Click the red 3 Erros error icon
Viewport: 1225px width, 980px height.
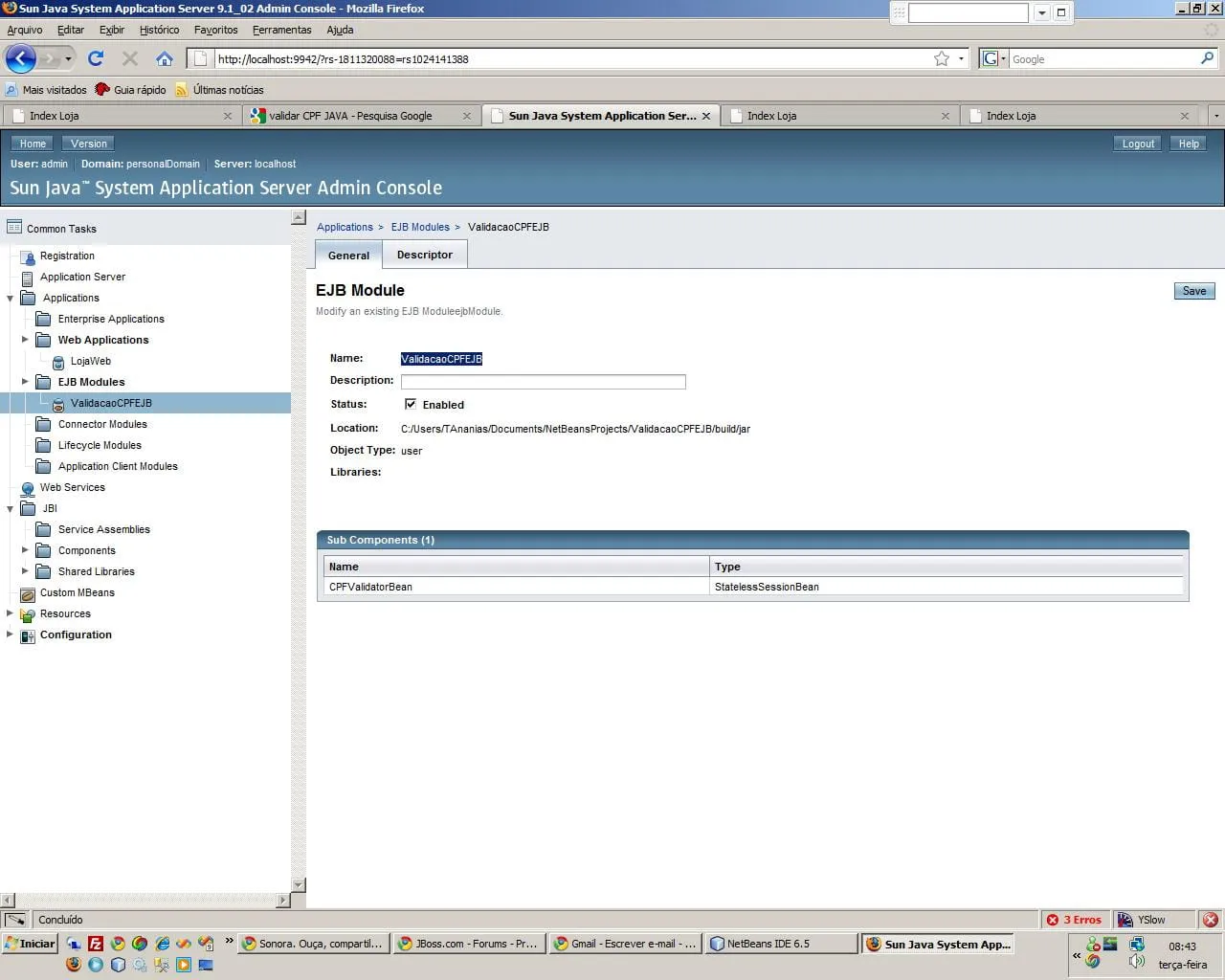coord(1053,920)
